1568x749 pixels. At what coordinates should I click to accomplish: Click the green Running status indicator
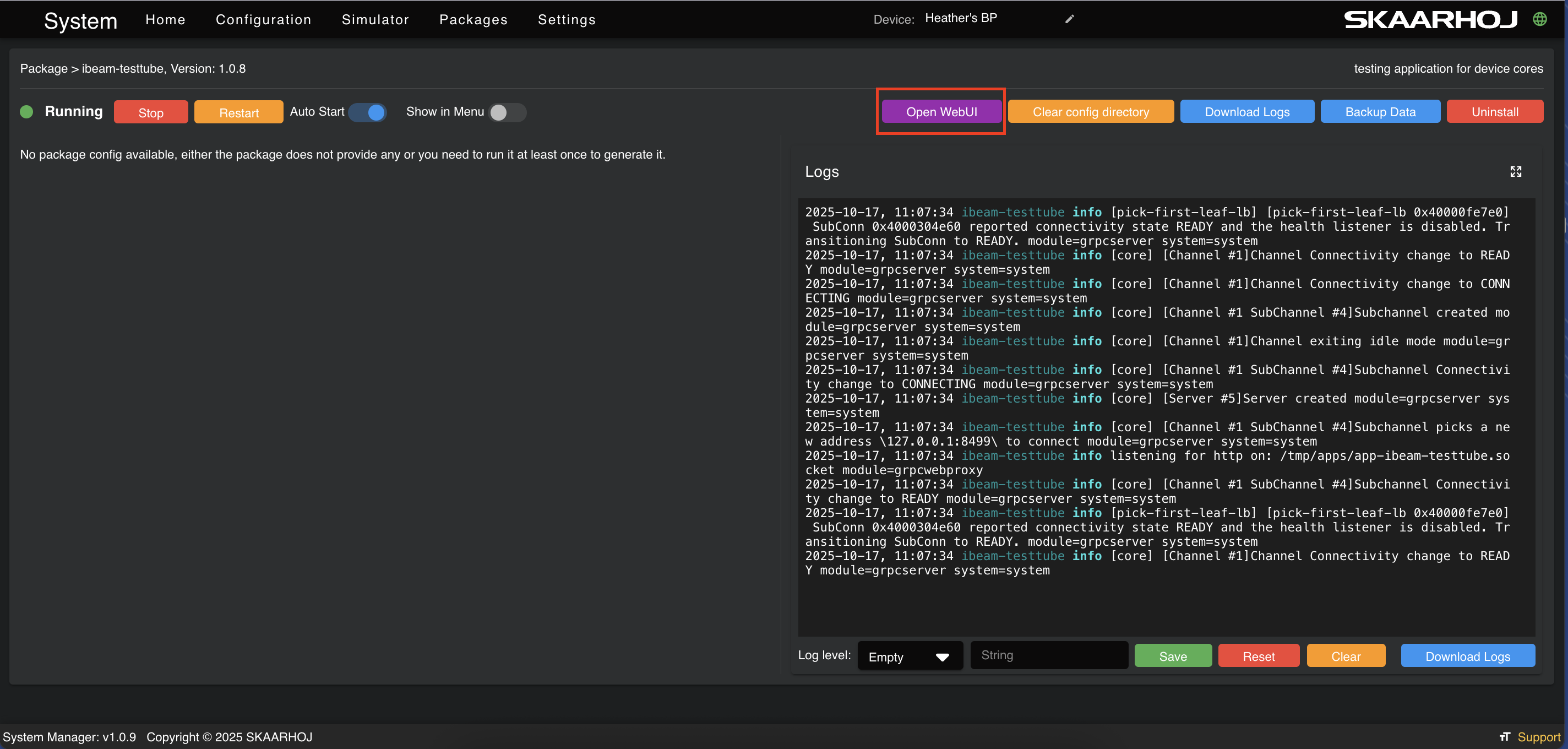(x=27, y=111)
